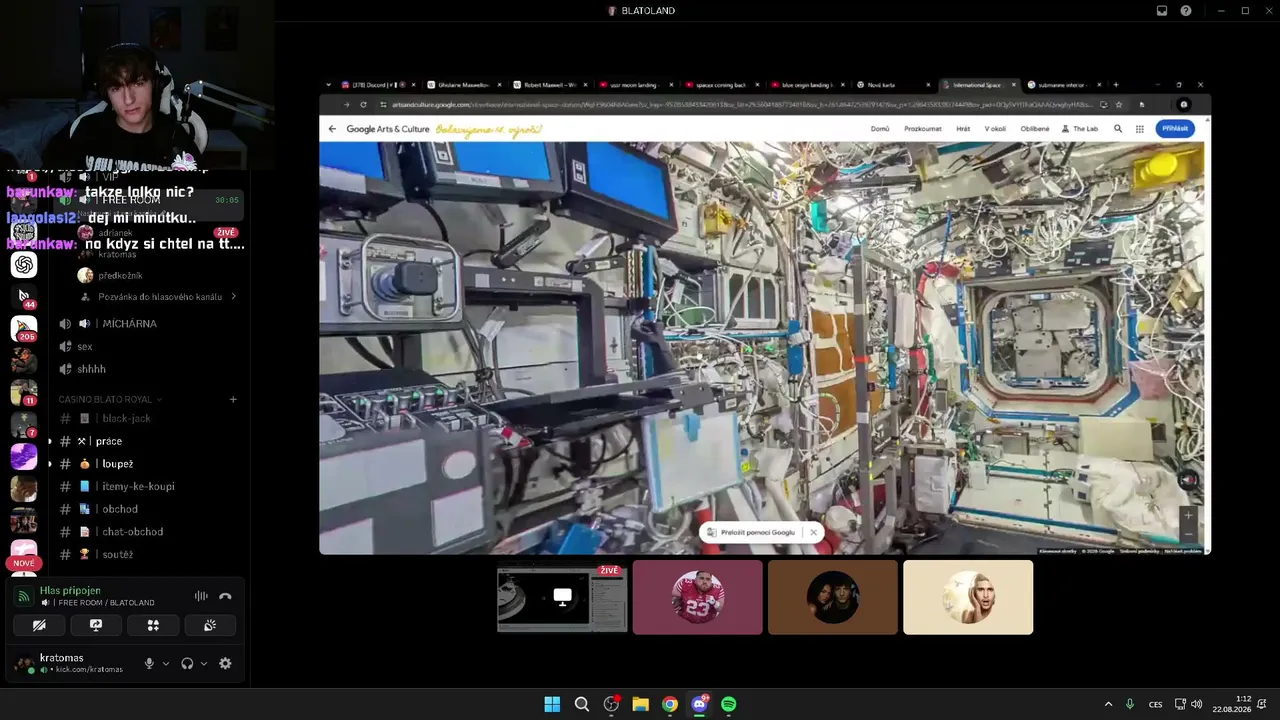Switch to the submarine interior tab
The image size is (1280, 720).
coord(1066,85)
